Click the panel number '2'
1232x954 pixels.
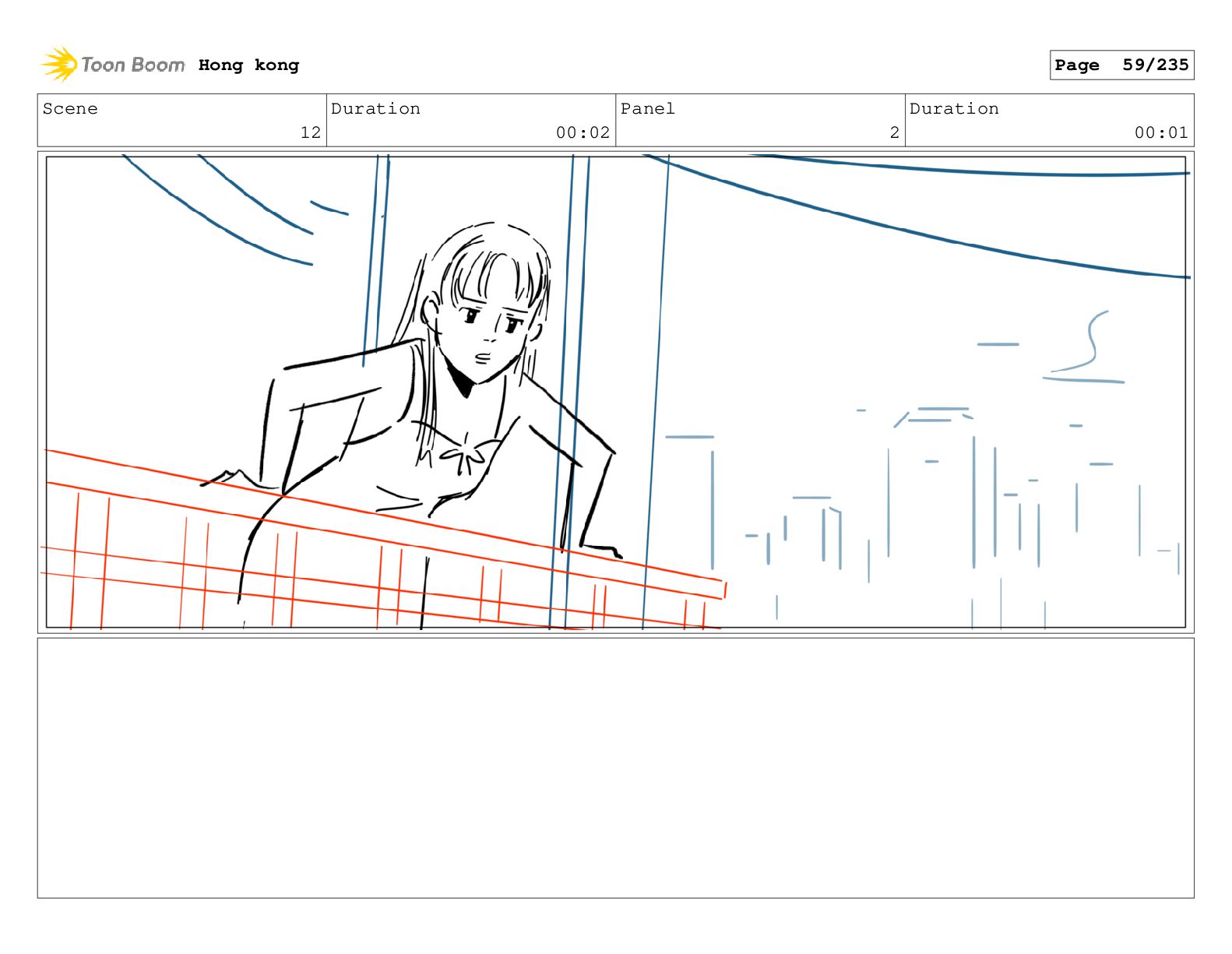pos(895,132)
